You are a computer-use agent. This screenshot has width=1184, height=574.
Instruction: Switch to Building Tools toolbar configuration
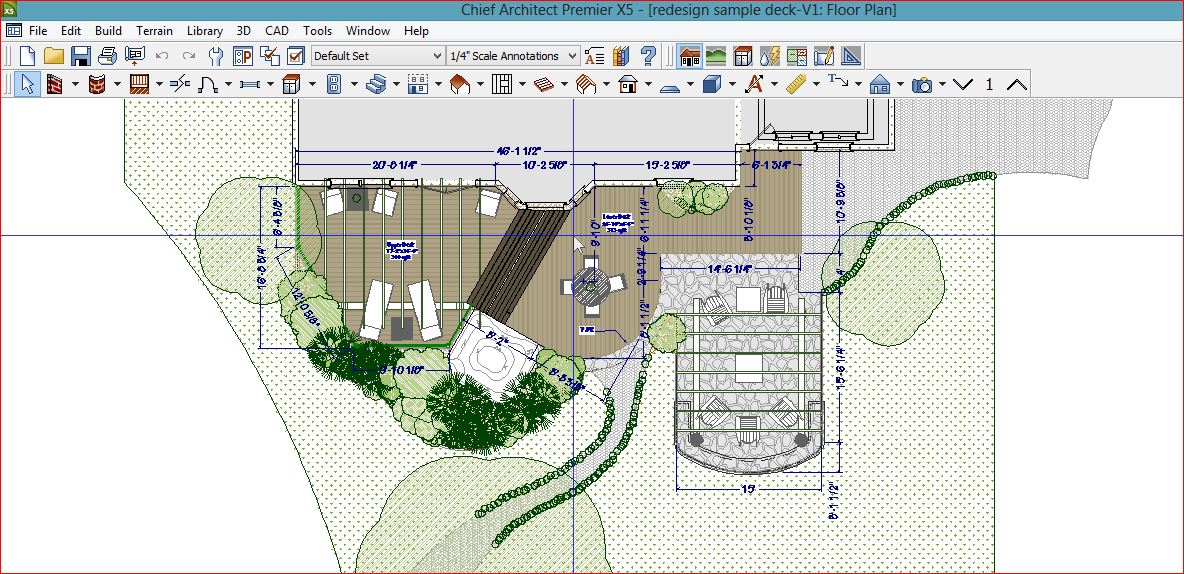689,56
